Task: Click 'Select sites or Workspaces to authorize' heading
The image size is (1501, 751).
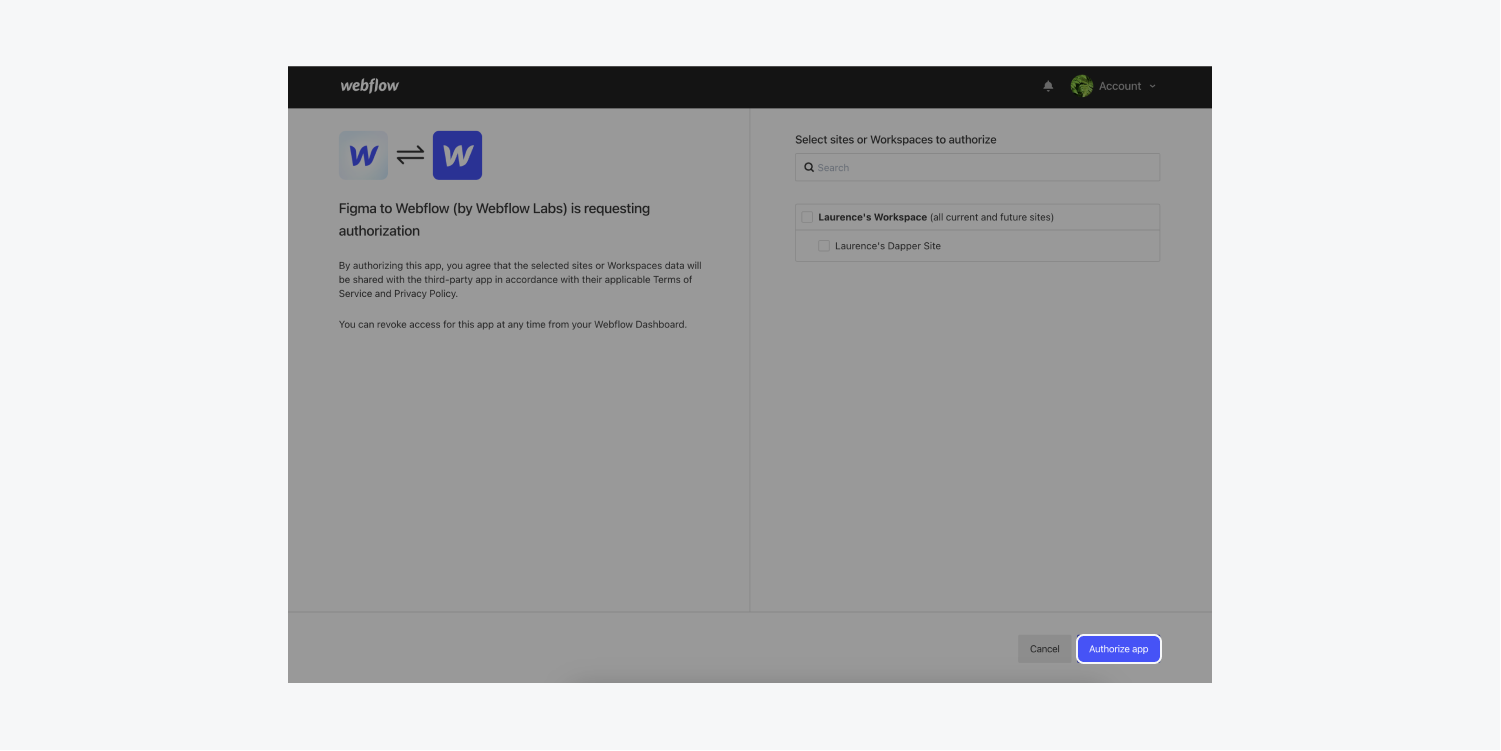Action: point(895,139)
